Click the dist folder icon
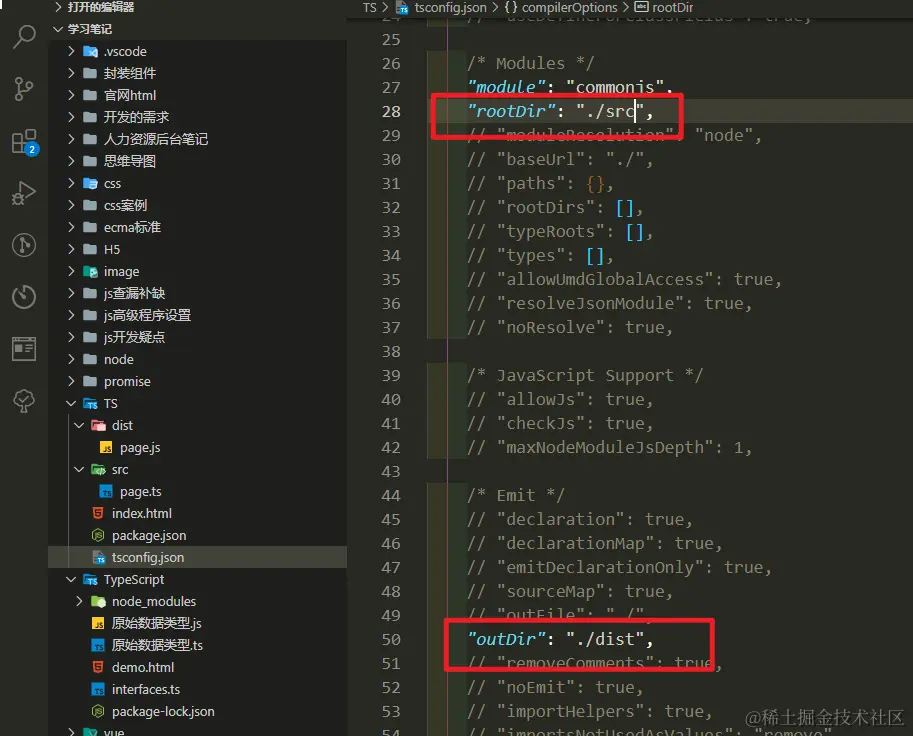Viewport: 913px width, 736px height. pyautogui.click(x=98, y=426)
